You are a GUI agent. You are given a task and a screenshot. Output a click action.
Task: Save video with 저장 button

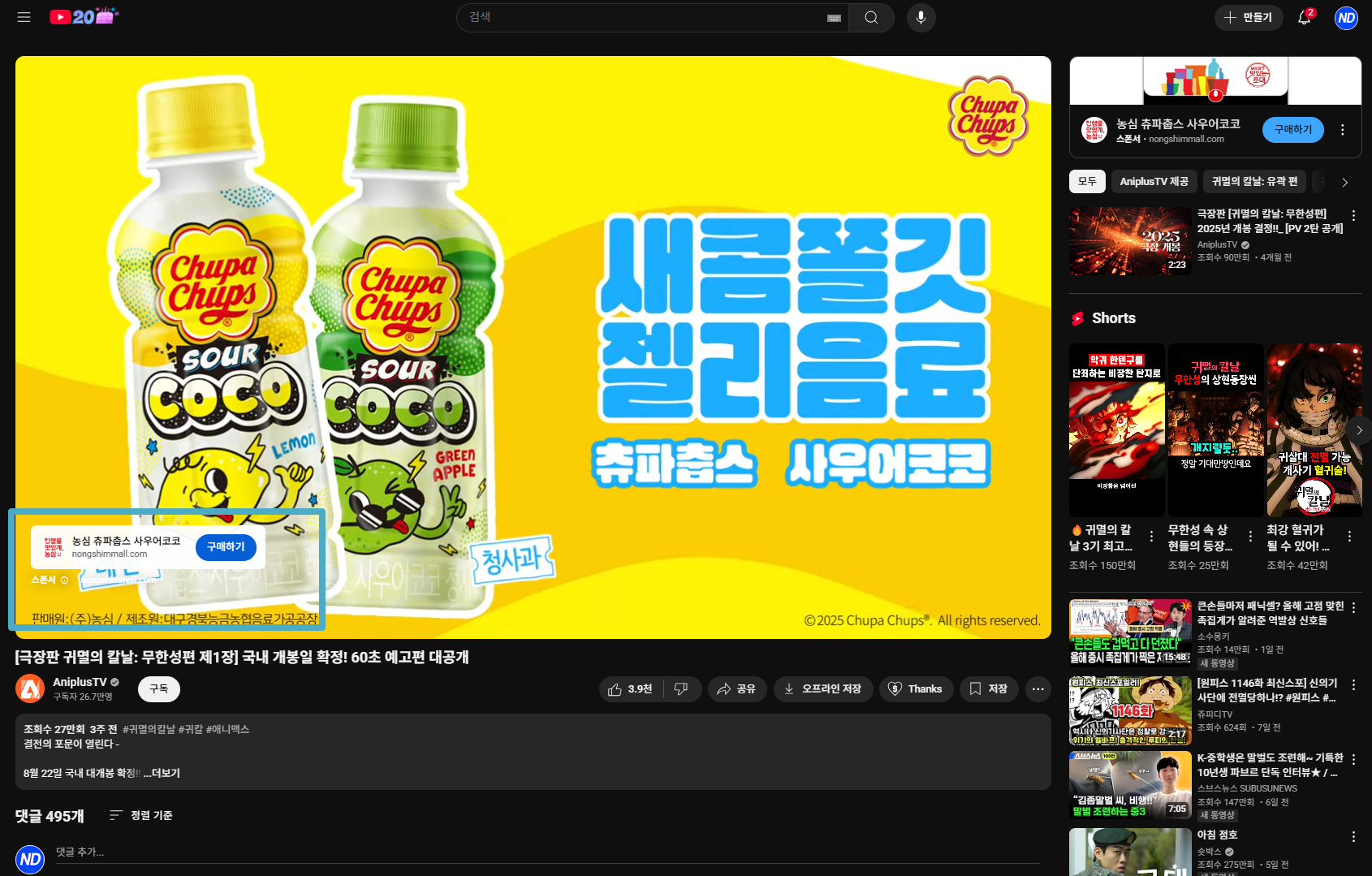[x=989, y=689]
